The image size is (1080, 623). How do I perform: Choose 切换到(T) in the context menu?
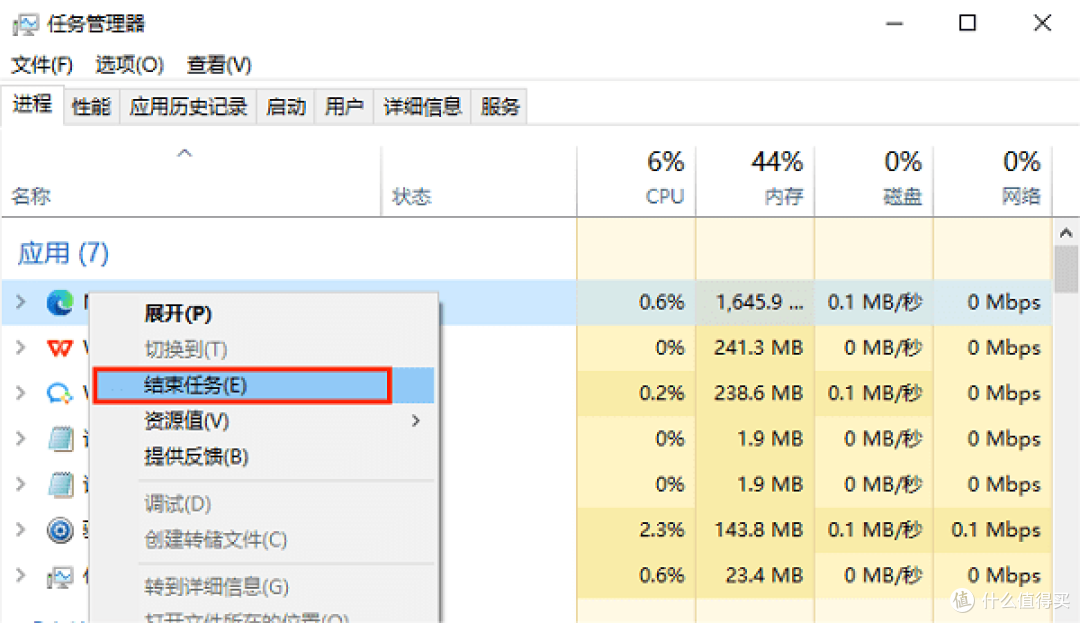pos(264,350)
